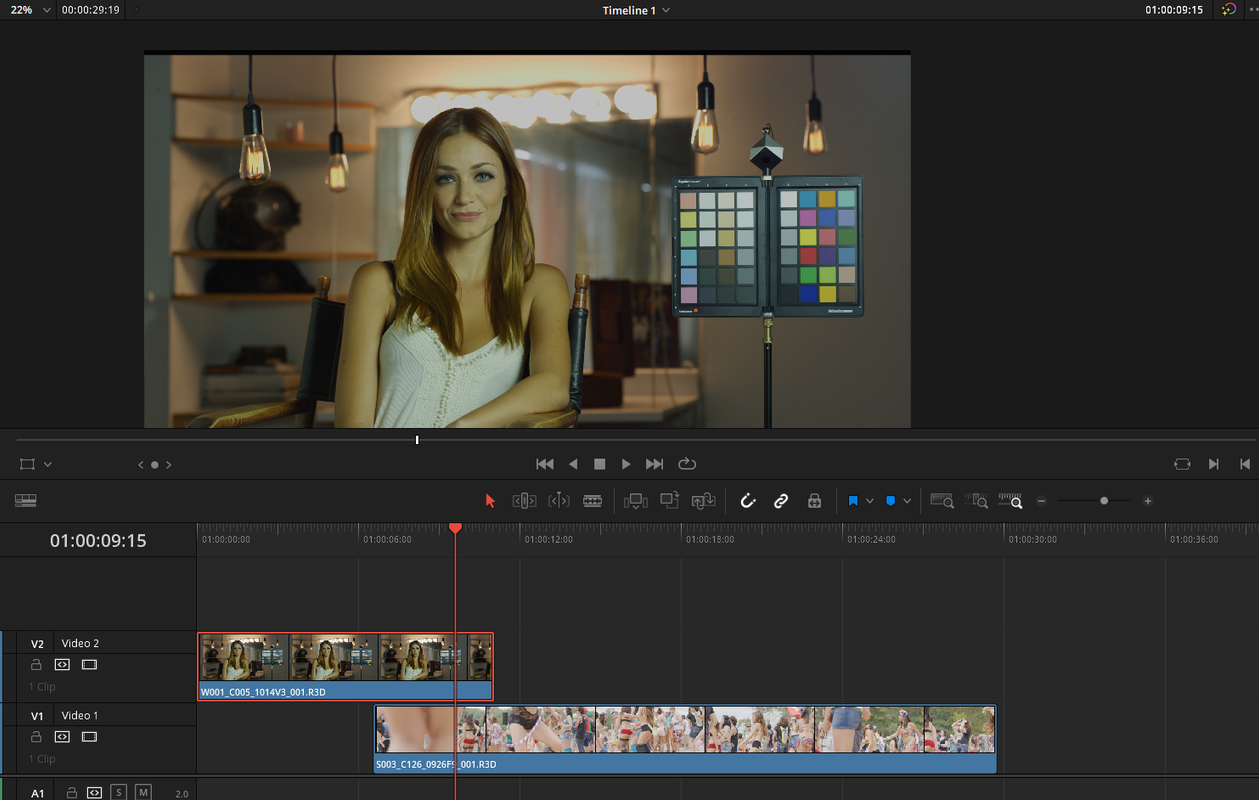Lock the Video 2 track
The image size is (1259, 800).
pos(36,665)
